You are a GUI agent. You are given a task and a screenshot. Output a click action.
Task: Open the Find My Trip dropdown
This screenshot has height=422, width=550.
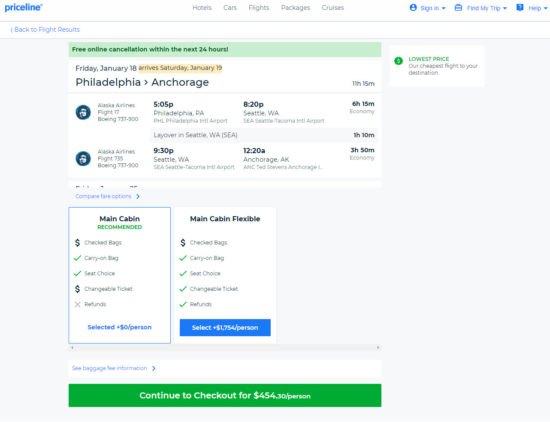point(481,8)
